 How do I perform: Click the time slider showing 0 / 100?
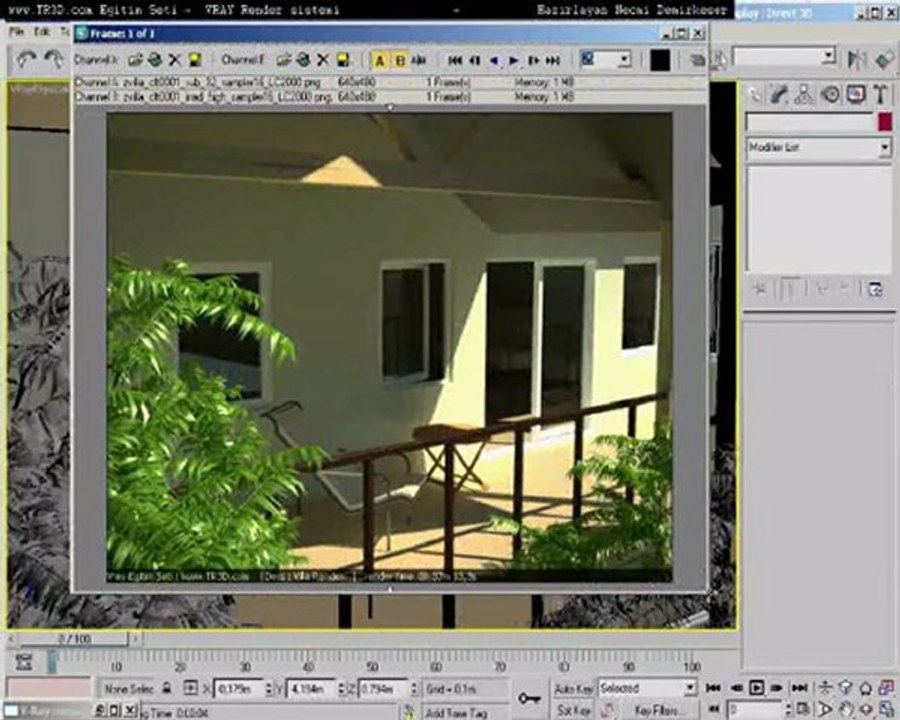click(x=73, y=639)
